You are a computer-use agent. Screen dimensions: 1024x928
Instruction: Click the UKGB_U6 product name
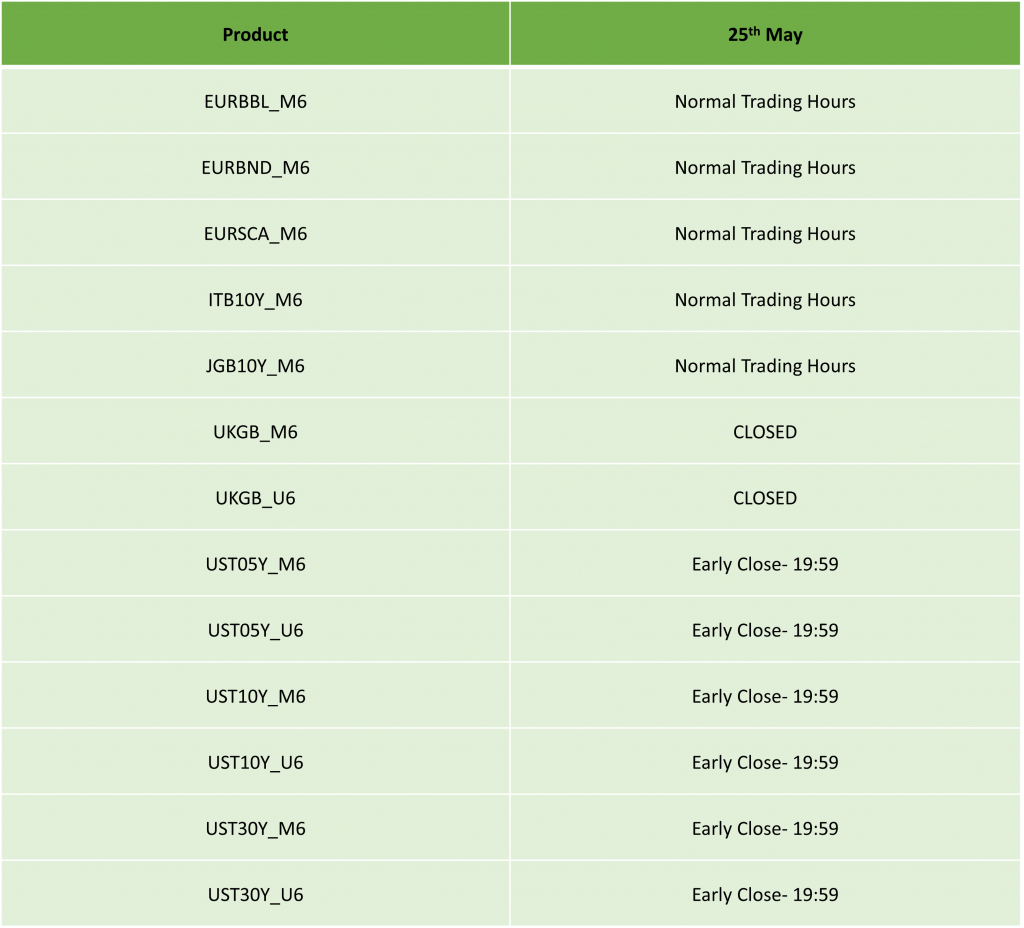tap(255, 497)
